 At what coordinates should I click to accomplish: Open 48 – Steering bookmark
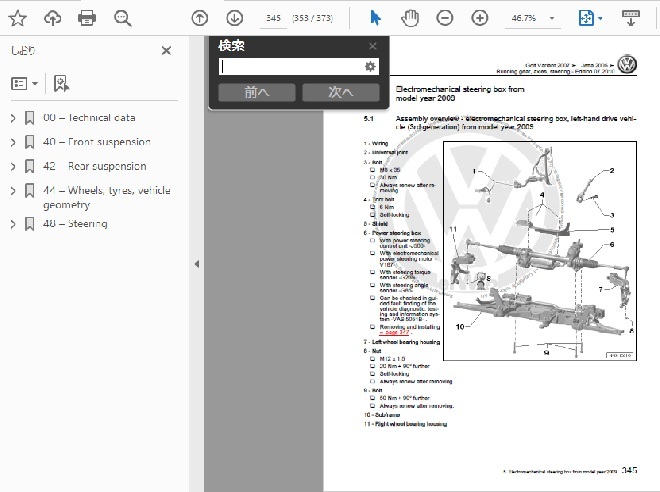[x=75, y=223]
